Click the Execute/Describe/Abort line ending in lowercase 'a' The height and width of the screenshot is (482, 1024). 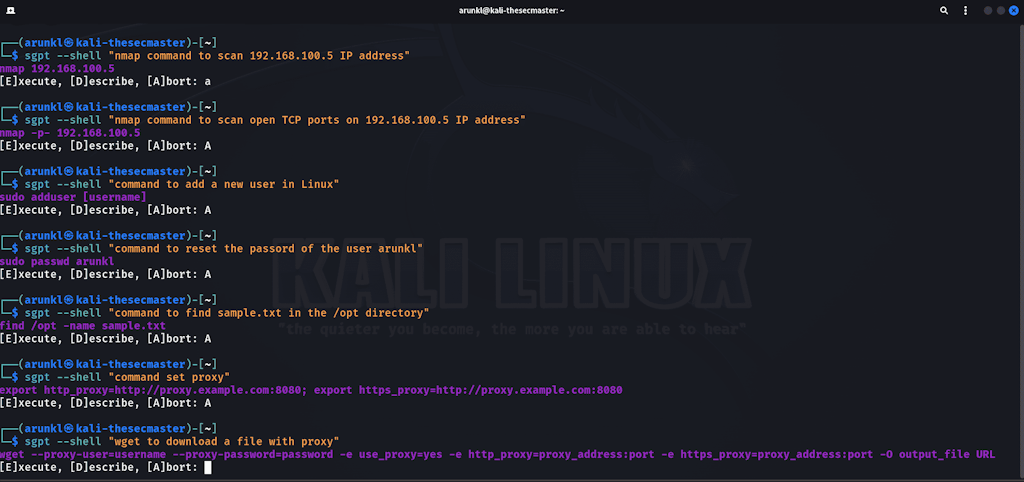[x=106, y=82]
